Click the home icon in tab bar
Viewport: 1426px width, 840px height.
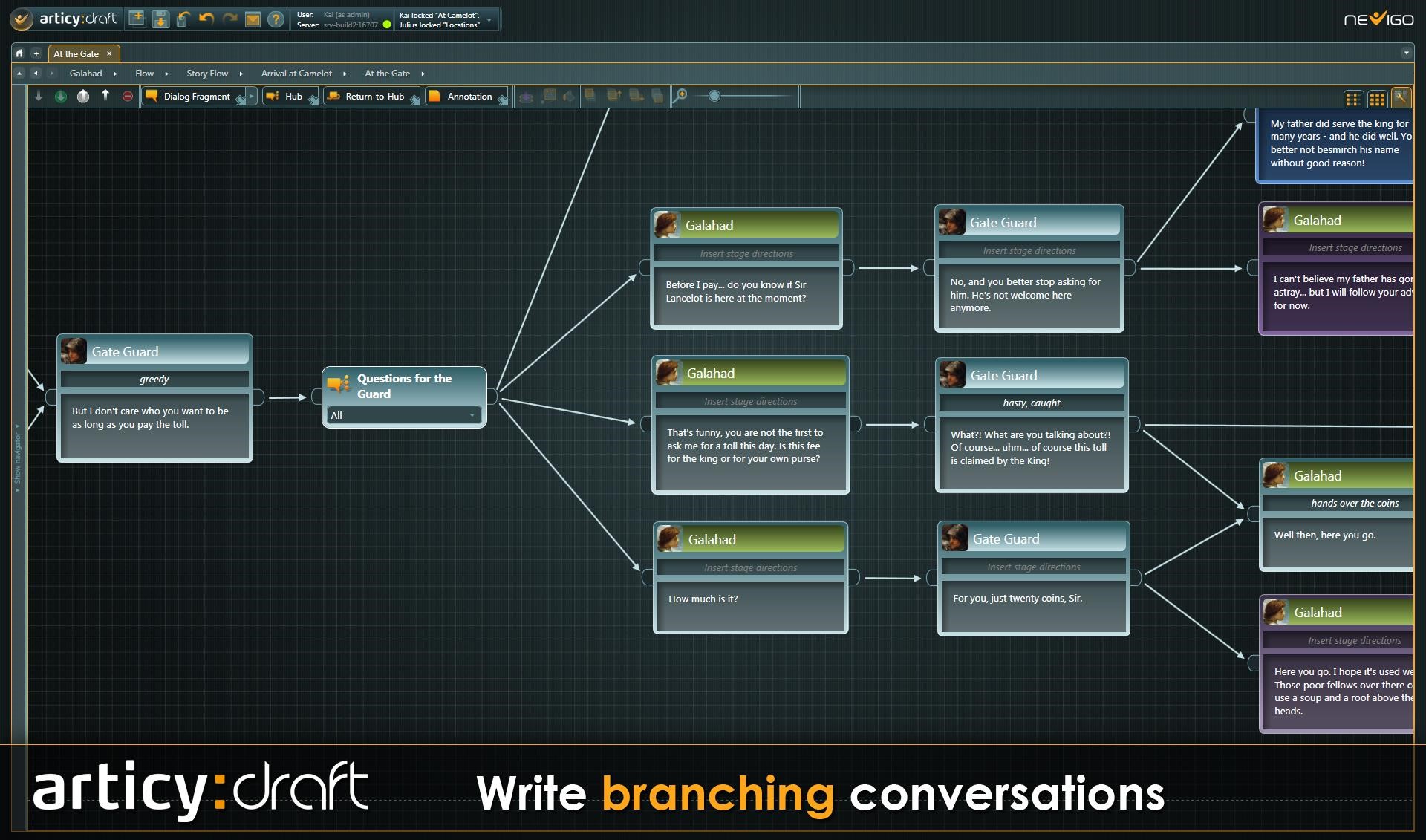pos(19,53)
